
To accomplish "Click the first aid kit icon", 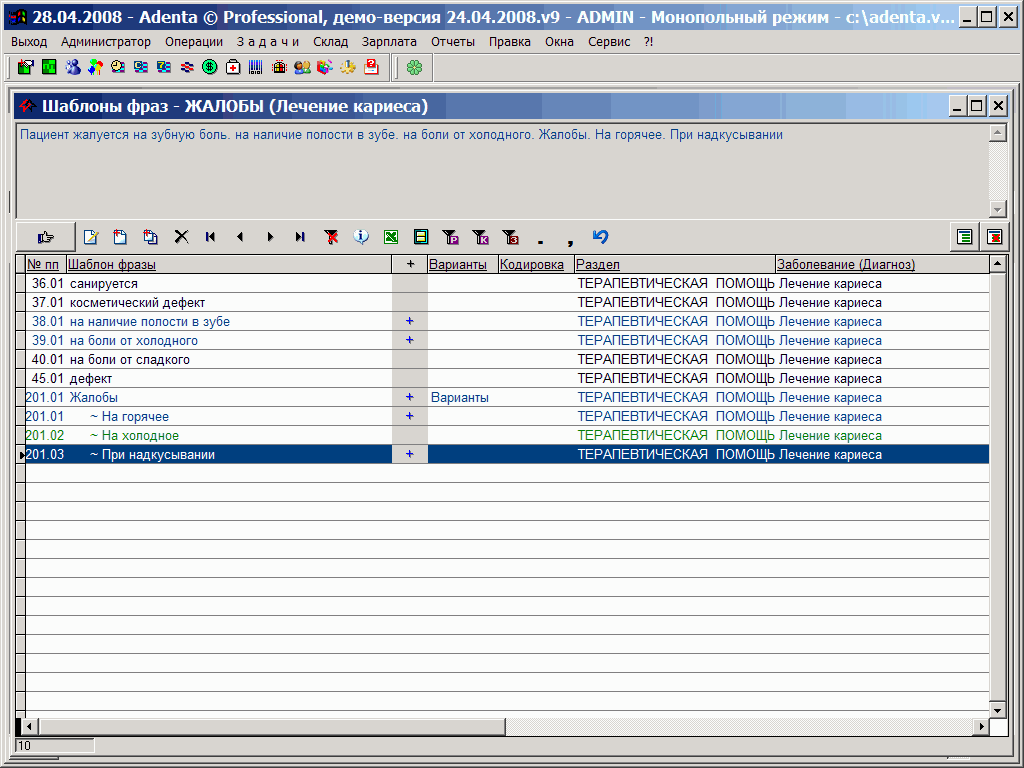I will point(232,67).
